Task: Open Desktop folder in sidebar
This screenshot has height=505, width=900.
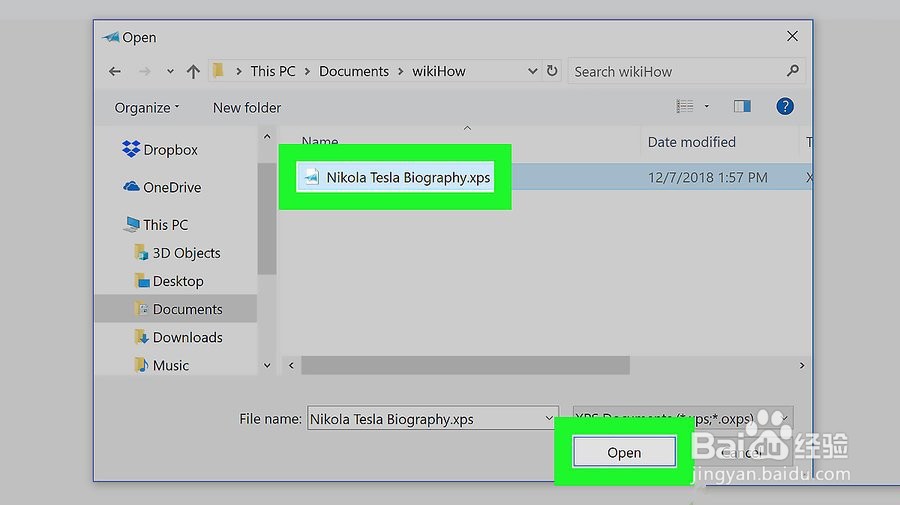Action: pyautogui.click(x=178, y=281)
